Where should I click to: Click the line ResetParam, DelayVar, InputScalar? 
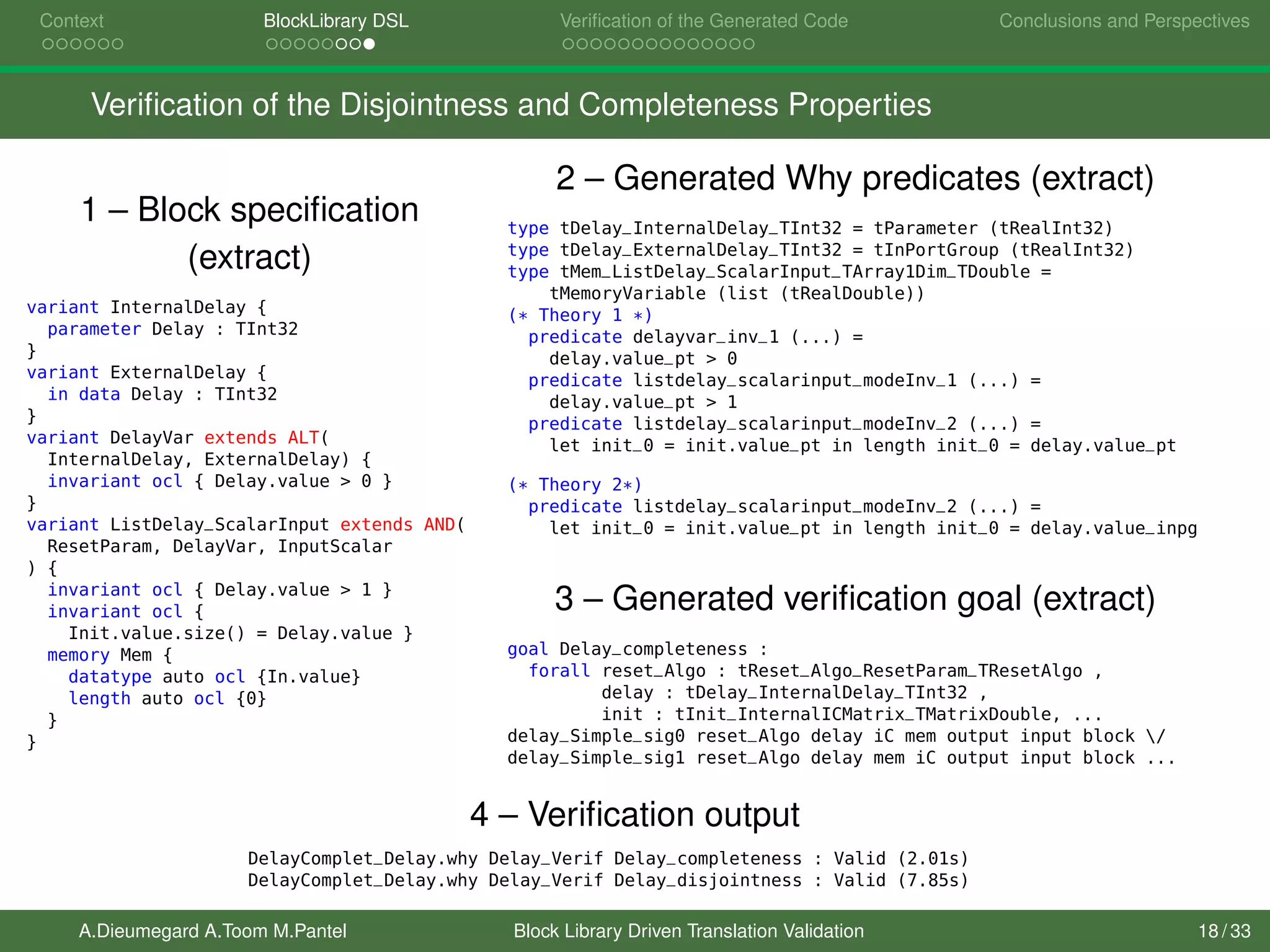[x=220, y=546]
